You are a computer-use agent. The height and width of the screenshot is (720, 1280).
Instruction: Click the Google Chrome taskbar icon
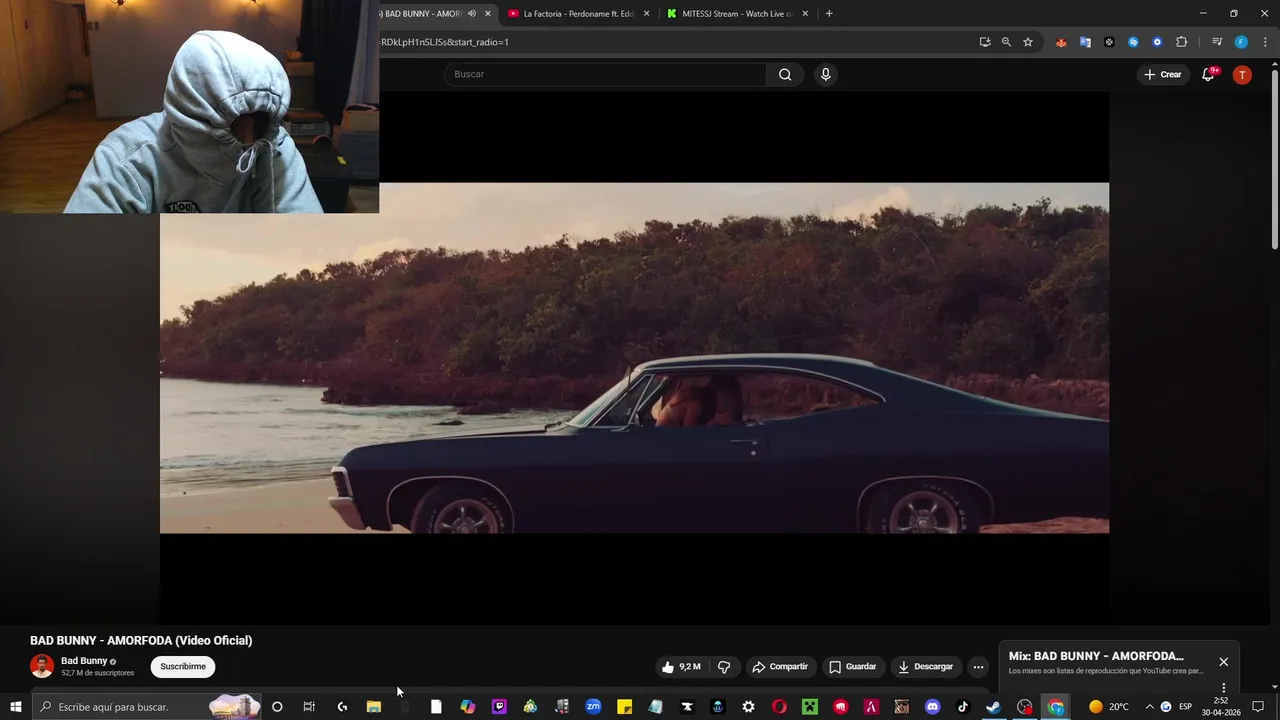pyautogui.click(x=1056, y=707)
